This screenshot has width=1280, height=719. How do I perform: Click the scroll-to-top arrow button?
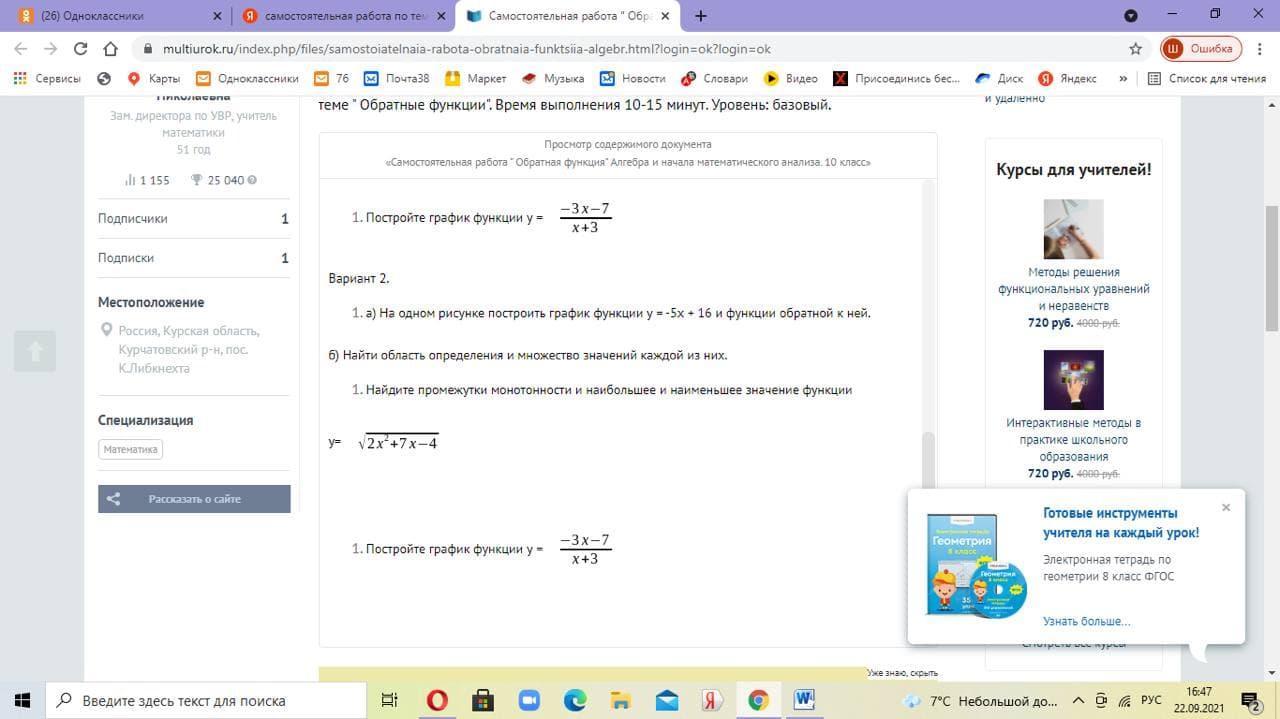(x=35, y=351)
